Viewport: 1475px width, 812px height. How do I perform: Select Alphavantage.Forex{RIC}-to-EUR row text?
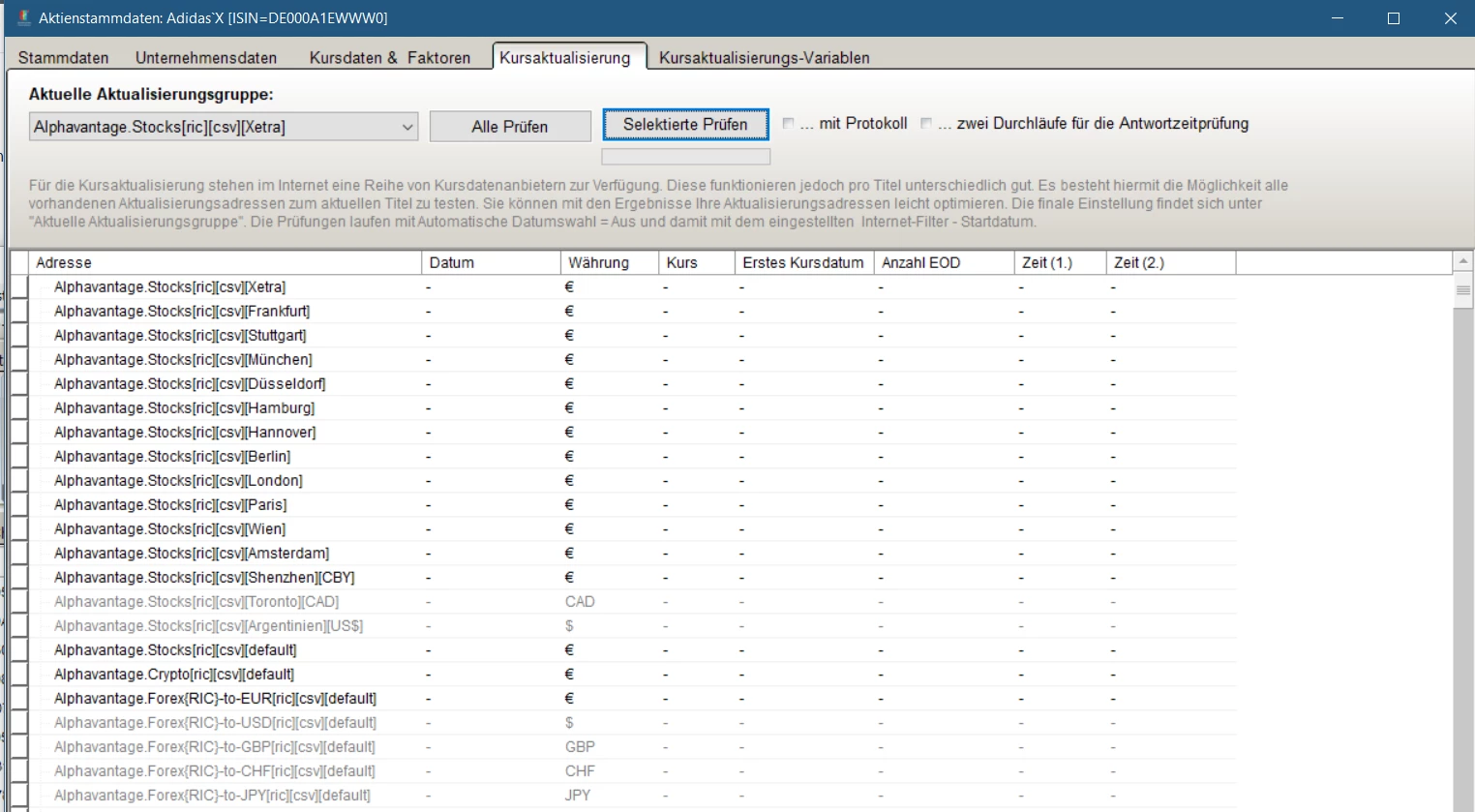[215, 699]
